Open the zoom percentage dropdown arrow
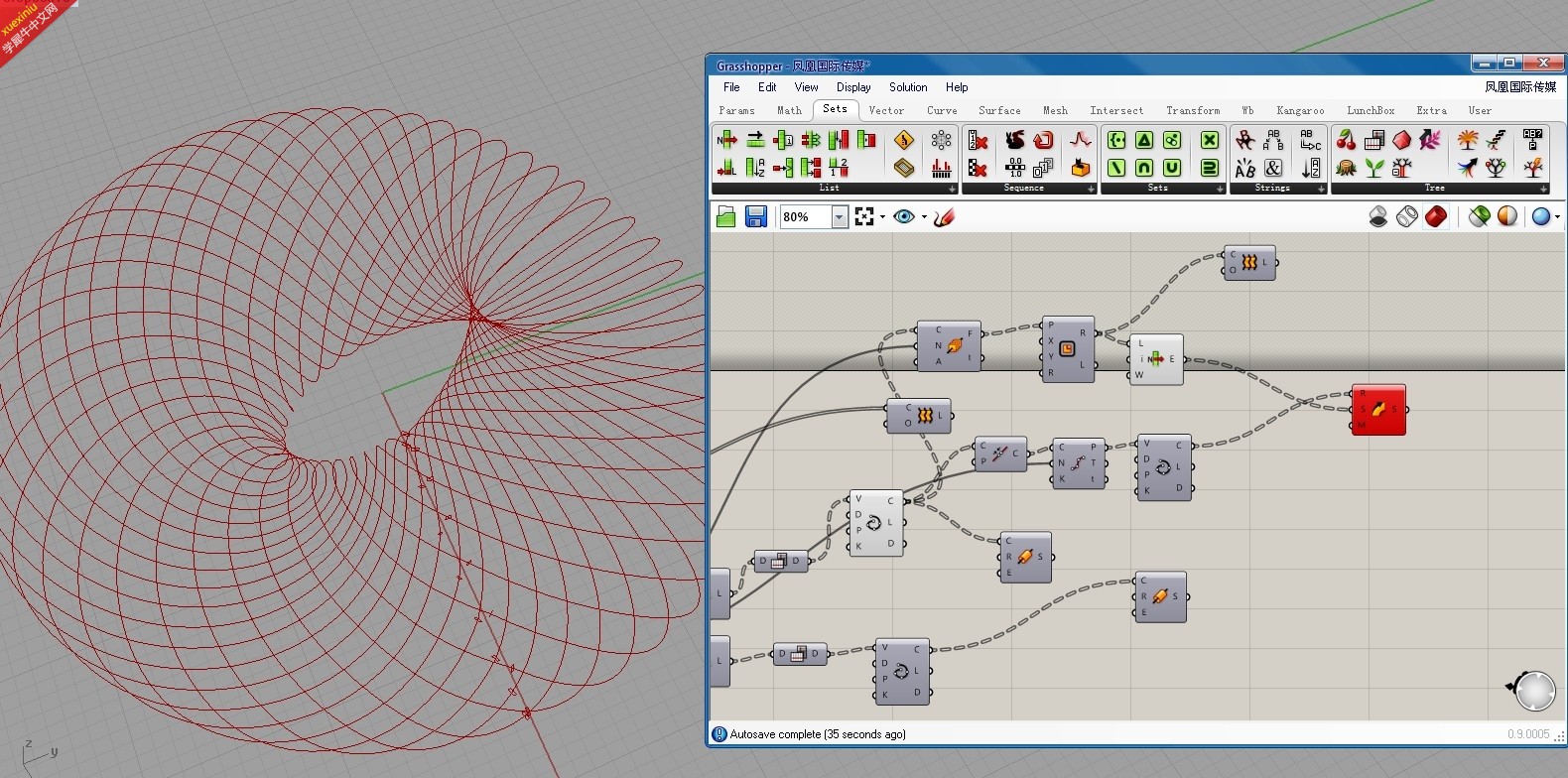This screenshot has width=1568, height=778. pos(840,216)
